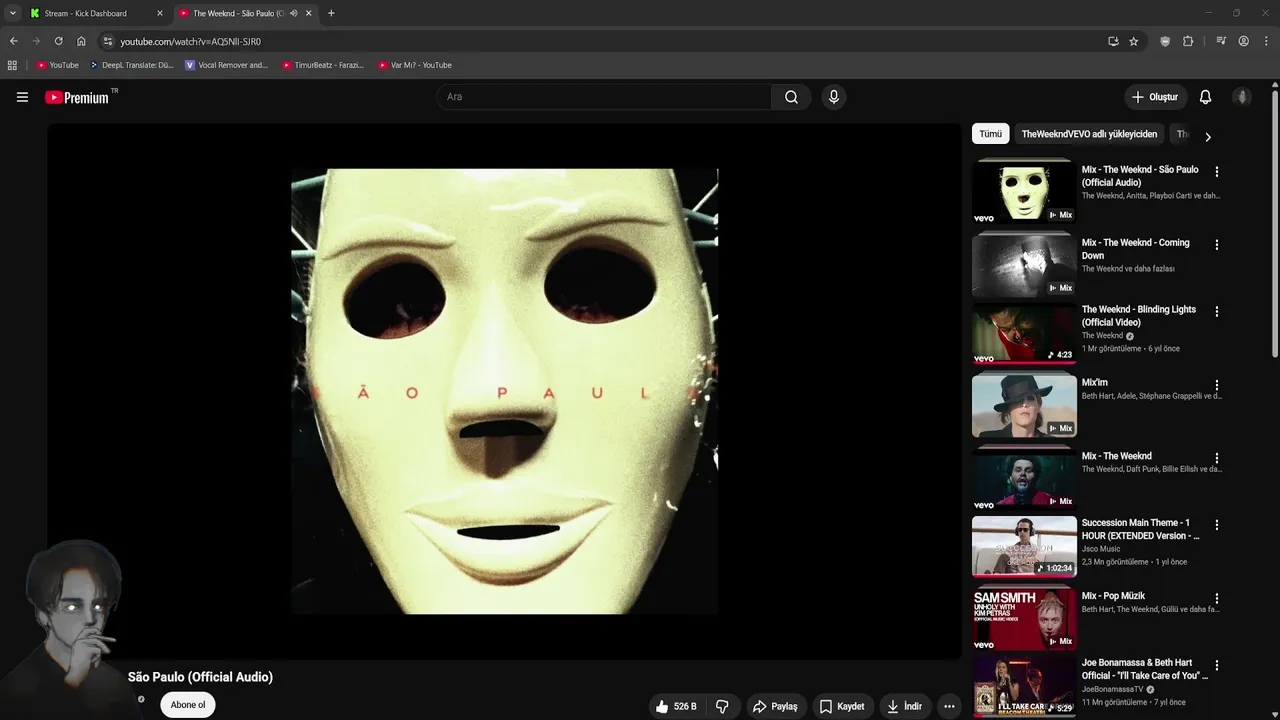Expand the tab search dropdown arrow
This screenshot has height=720, width=1280.
point(12,13)
